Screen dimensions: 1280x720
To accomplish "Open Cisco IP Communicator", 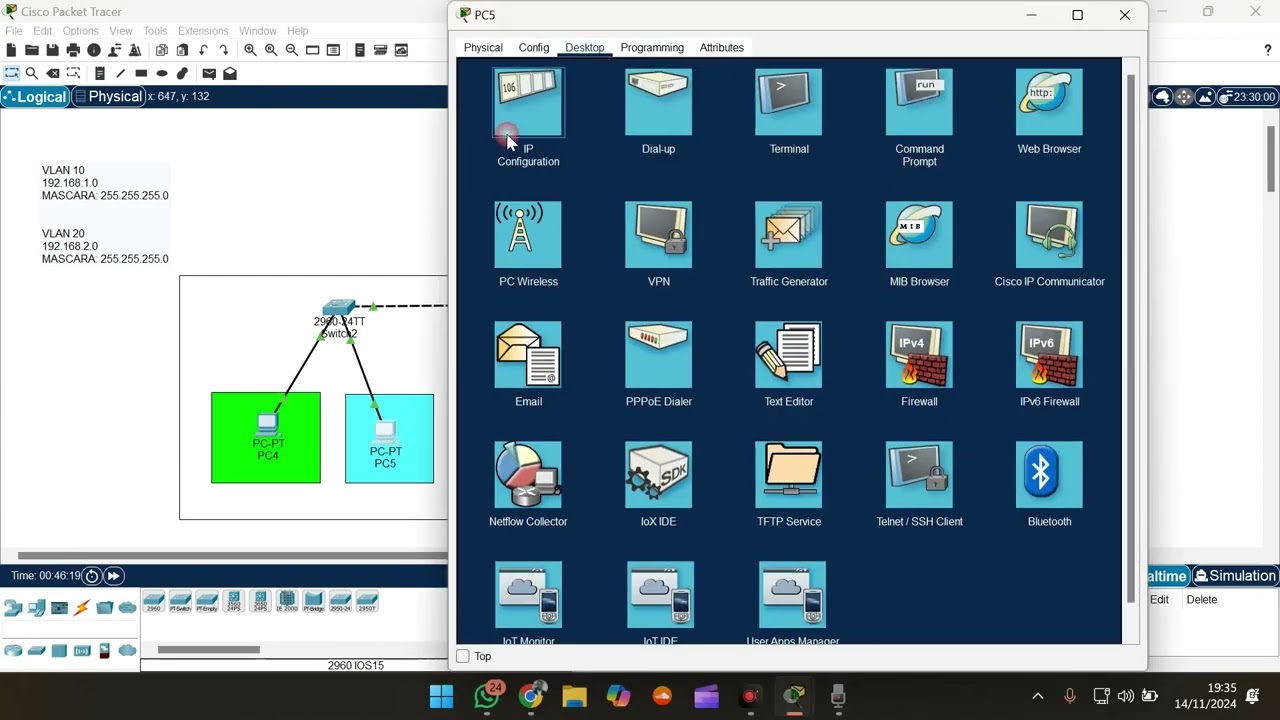I will pos(1049,235).
